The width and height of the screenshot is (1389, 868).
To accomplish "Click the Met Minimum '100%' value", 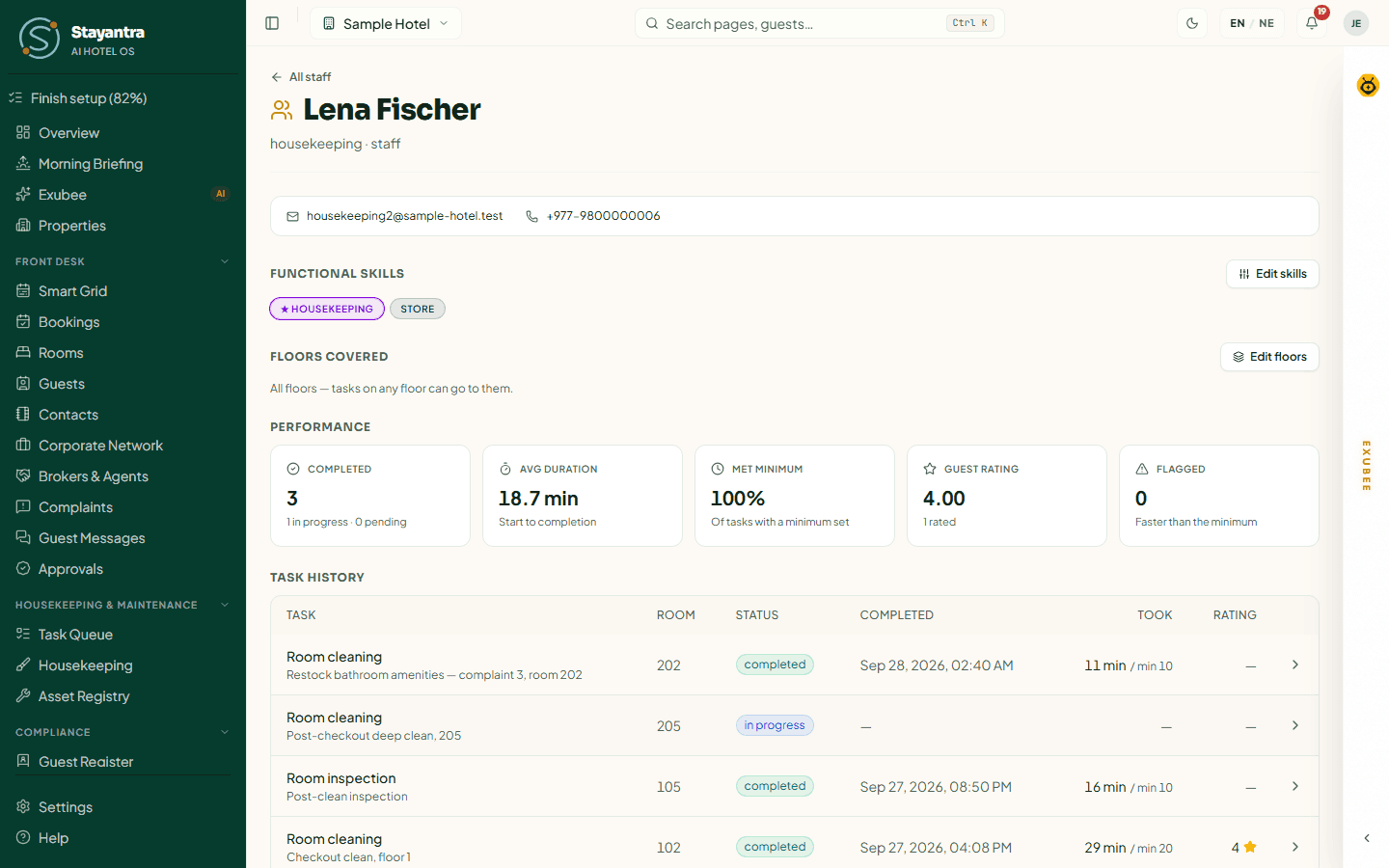I will pos(738,499).
